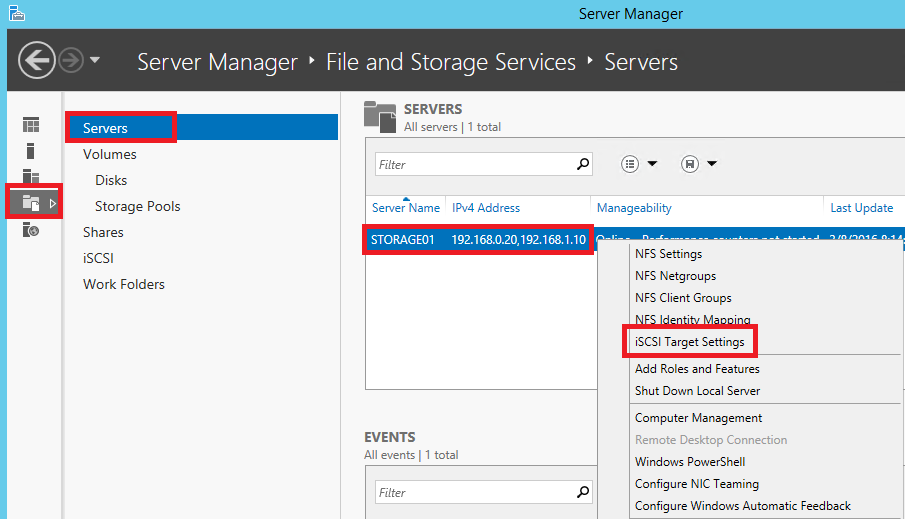Open Computer Management from context menu
905x519 pixels.
click(x=698, y=418)
